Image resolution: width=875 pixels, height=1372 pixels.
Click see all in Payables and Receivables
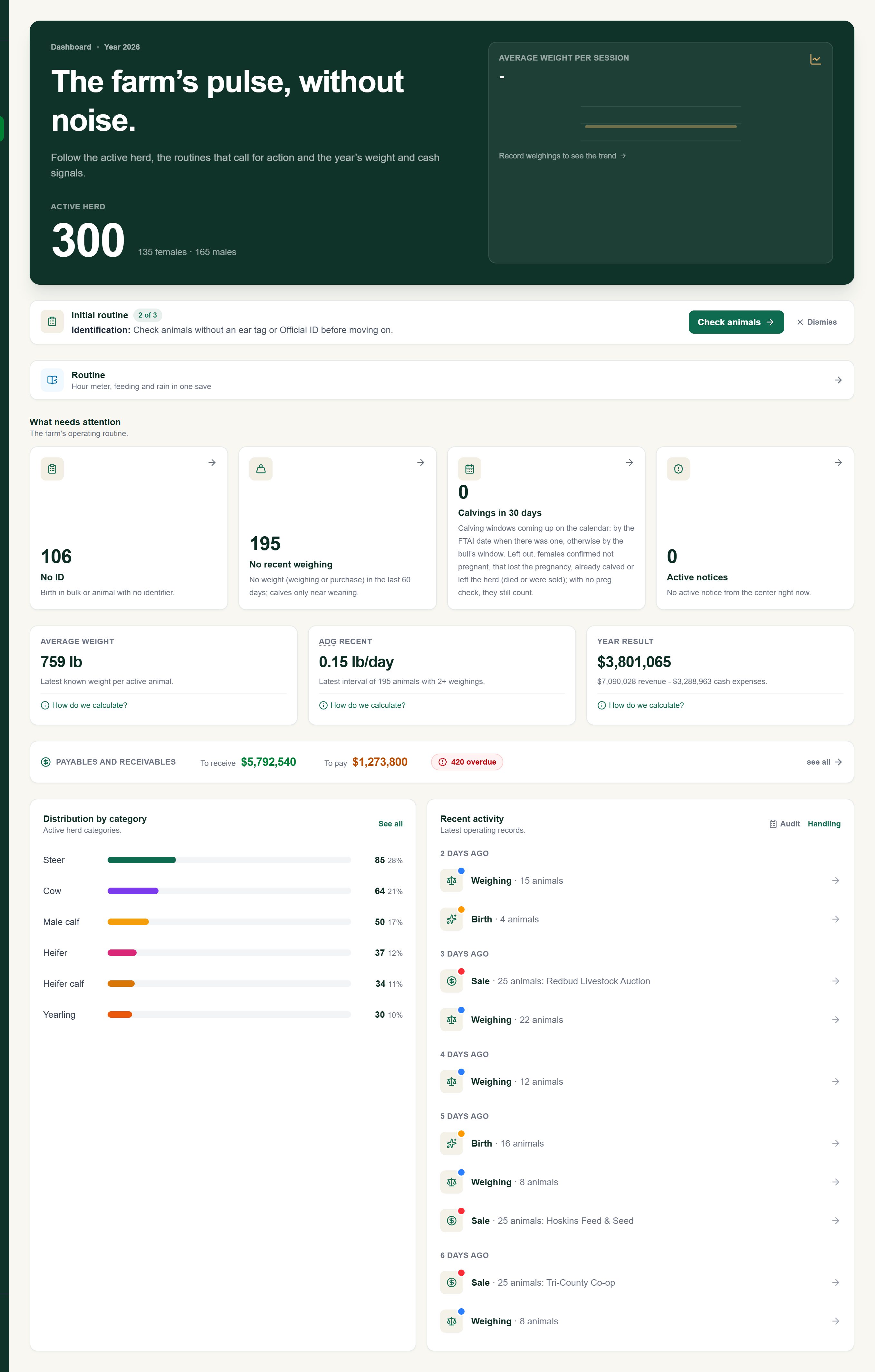(x=824, y=762)
